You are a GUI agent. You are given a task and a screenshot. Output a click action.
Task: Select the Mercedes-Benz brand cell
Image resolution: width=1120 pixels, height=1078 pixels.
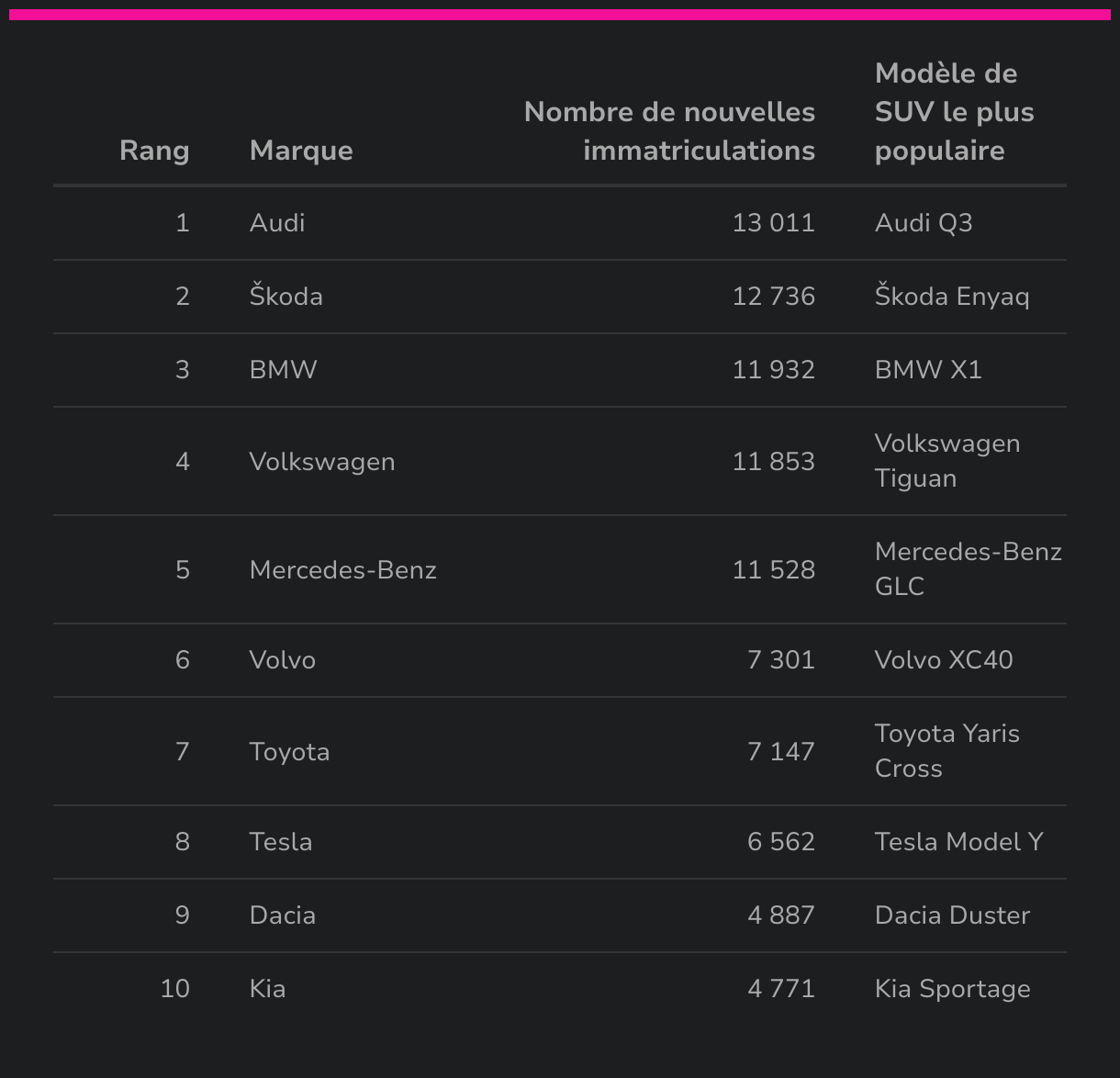[x=342, y=570]
